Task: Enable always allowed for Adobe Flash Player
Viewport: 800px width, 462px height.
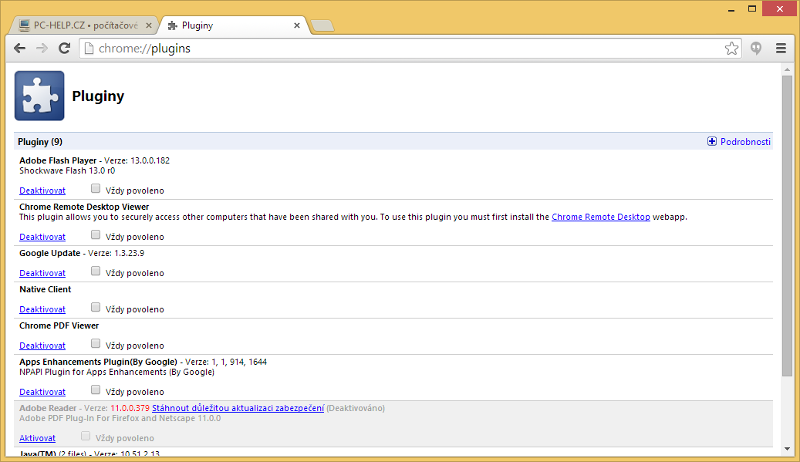Action: [96, 188]
